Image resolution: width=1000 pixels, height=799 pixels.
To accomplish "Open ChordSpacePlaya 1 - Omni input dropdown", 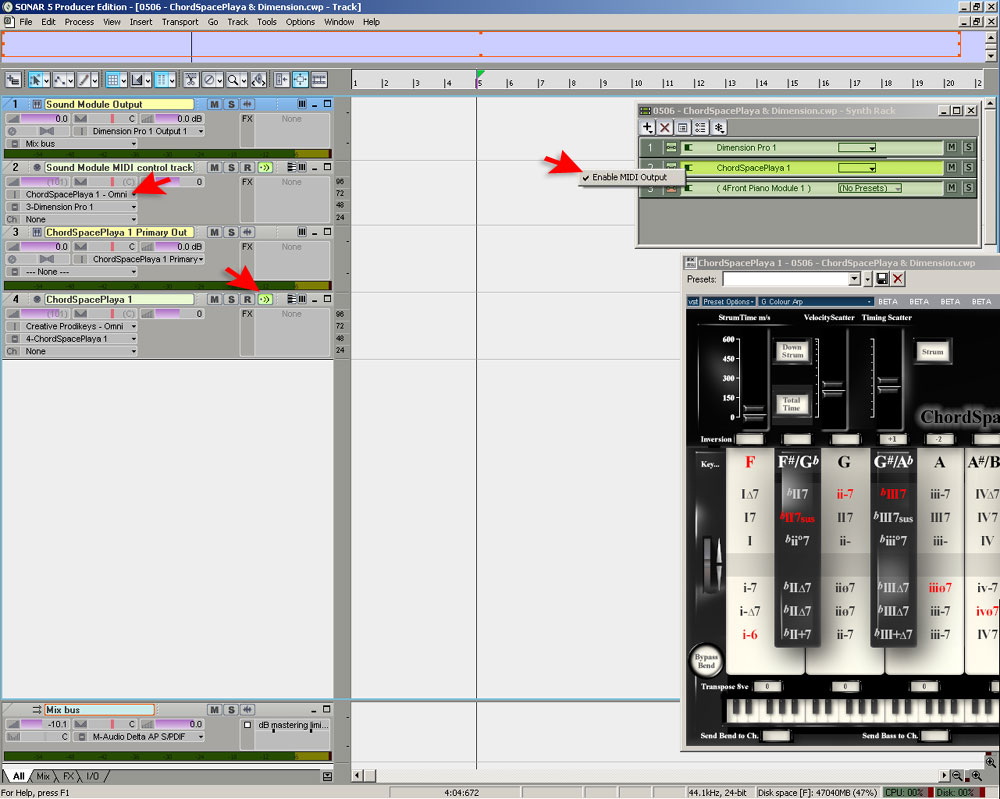I will coord(134,194).
